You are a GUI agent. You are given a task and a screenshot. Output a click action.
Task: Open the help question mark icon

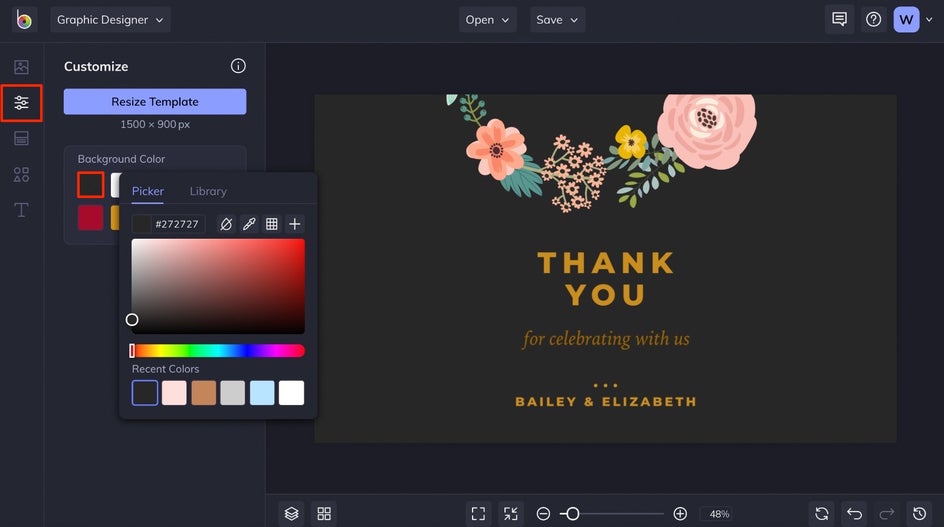tap(873, 19)
